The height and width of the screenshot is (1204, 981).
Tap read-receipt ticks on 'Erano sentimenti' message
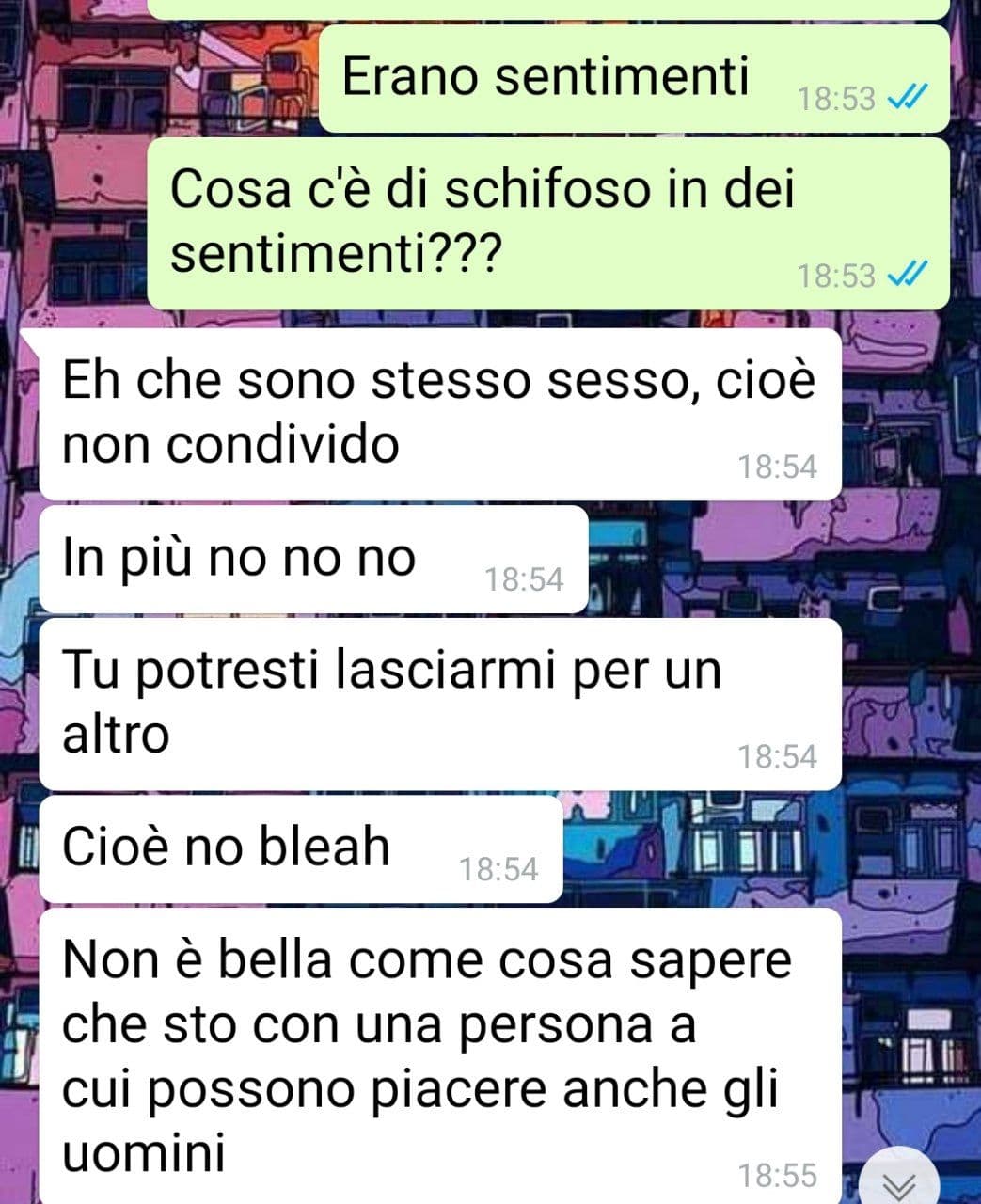point(909,96)
